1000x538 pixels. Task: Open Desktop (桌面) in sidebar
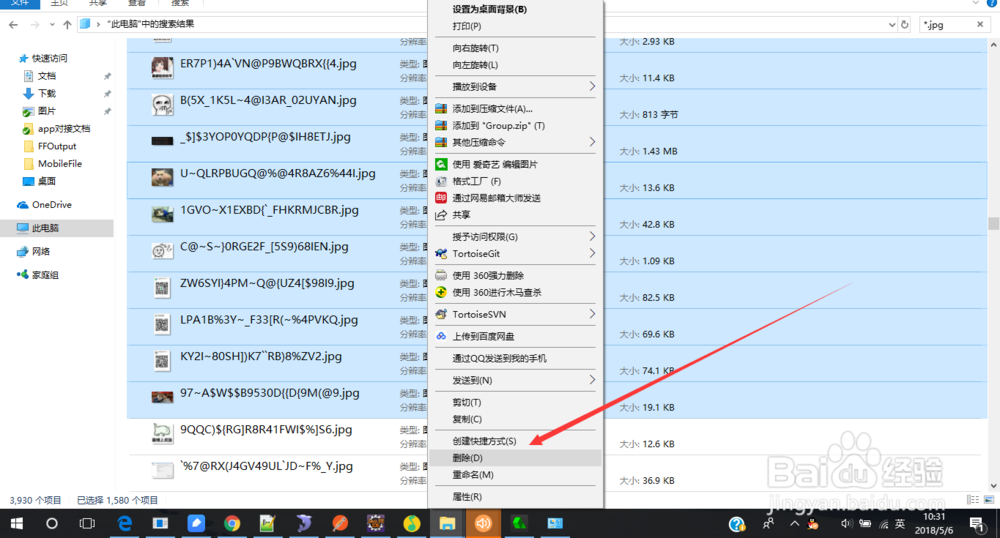[47, 181]
